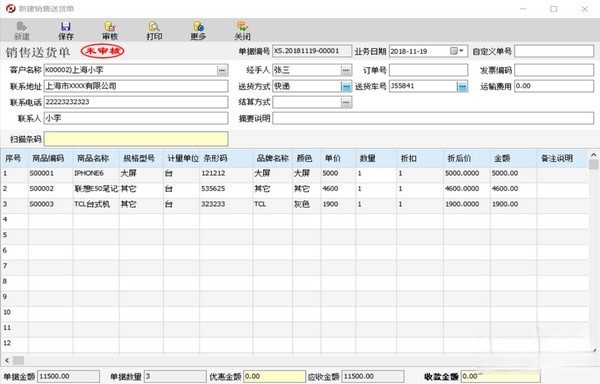Open customer lookup button beside 客户名称
This screenshot has height=384, width=600.
(x=222, y=70)
